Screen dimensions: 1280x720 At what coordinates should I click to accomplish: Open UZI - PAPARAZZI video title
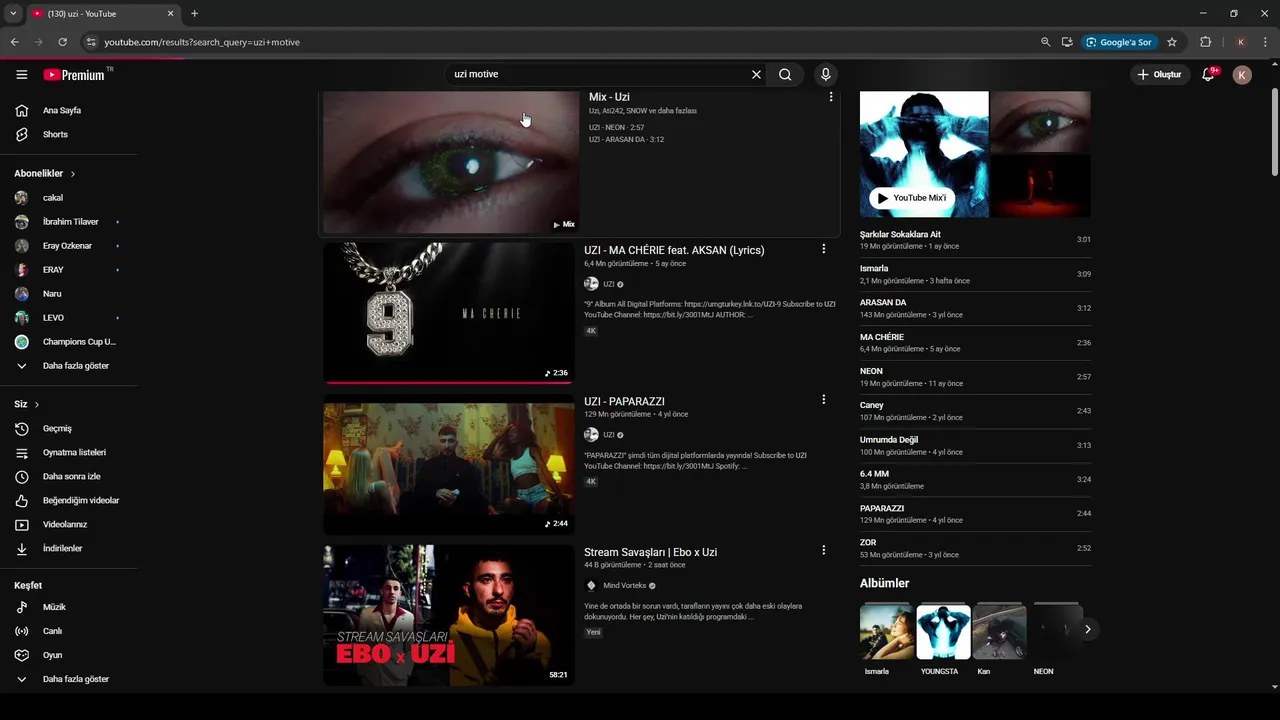tap(624, 401)
